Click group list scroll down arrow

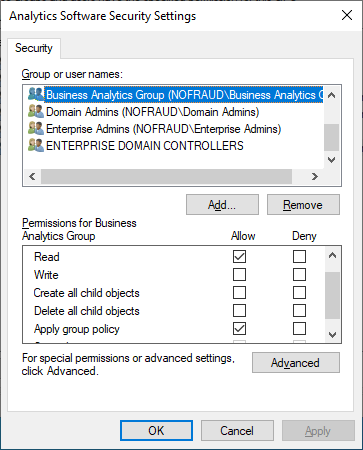(331, 160)
